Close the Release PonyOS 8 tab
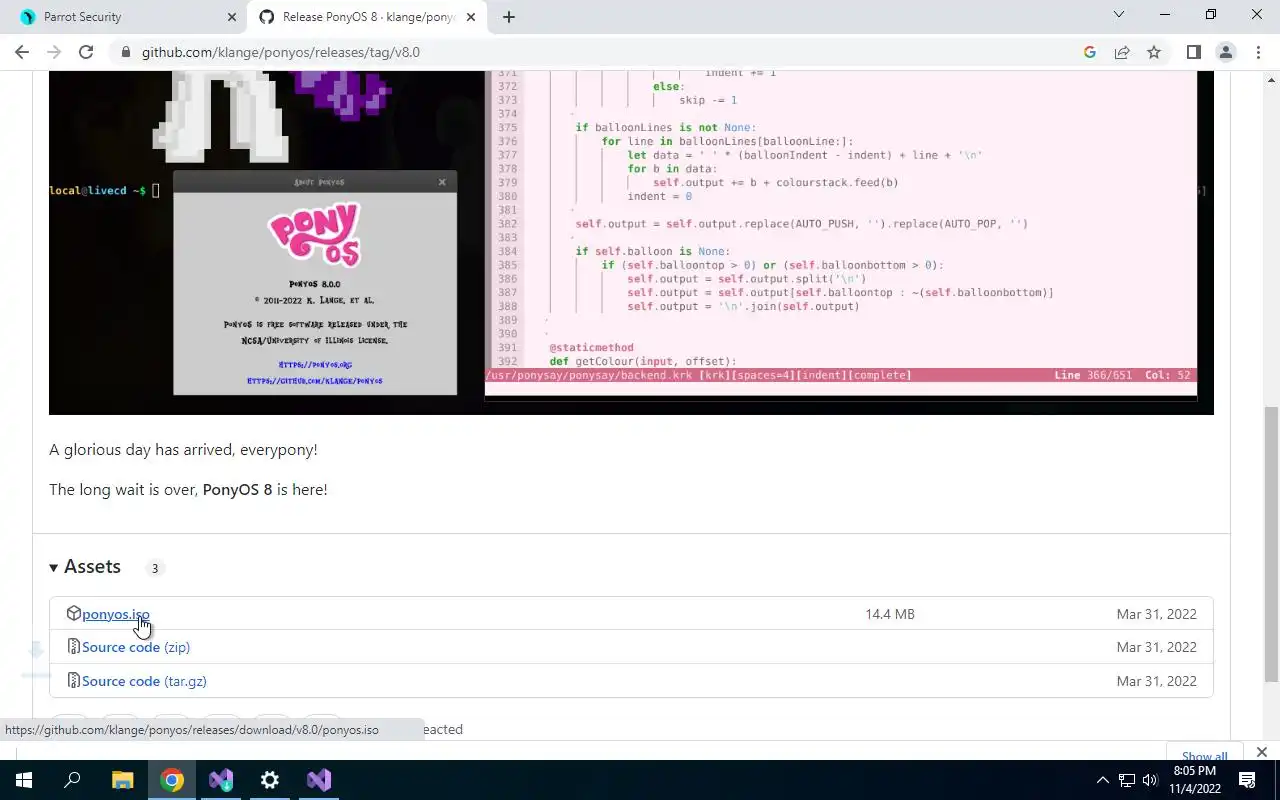The image size is (1280, 800). click(x=471, y=17)
